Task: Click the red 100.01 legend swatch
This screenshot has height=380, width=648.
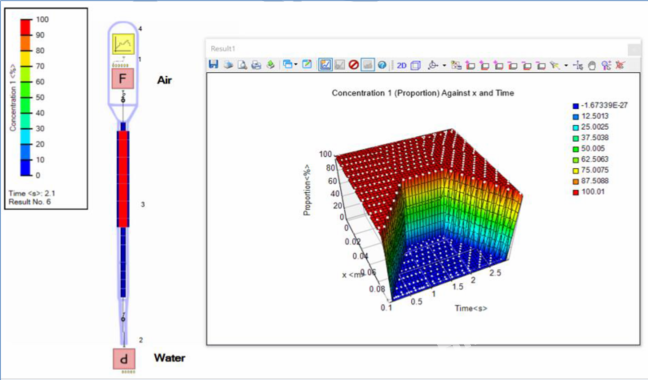Action: point(576,192)
